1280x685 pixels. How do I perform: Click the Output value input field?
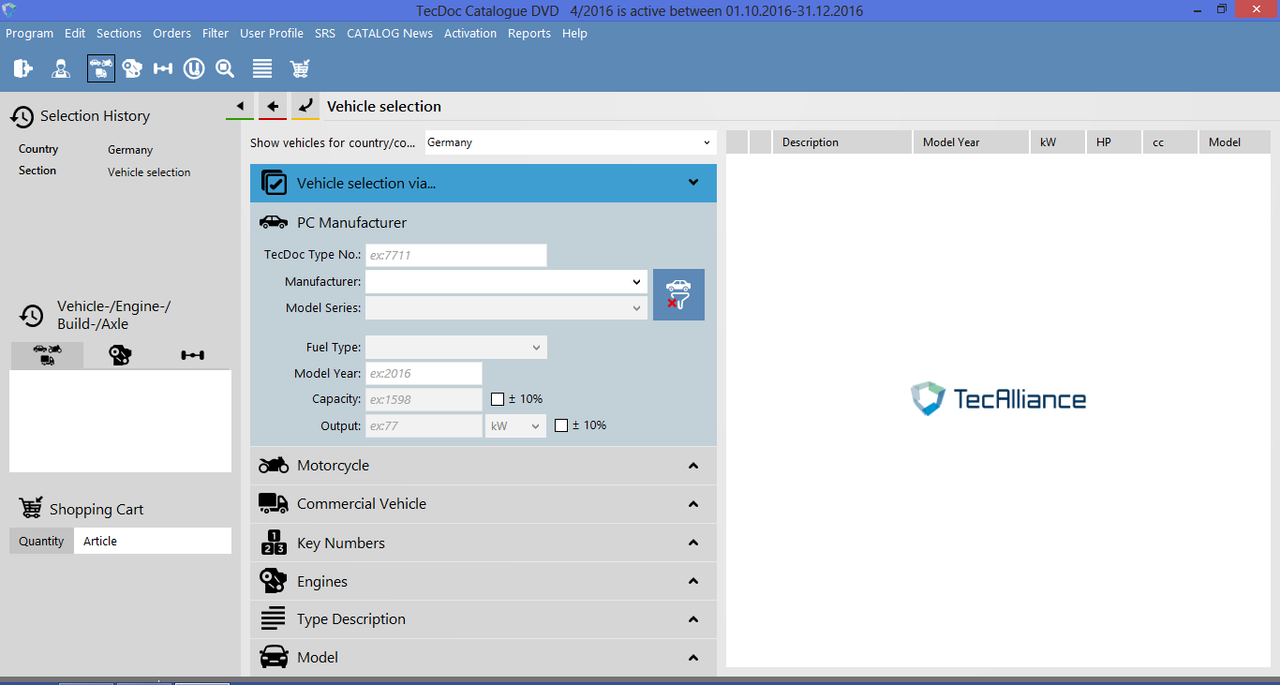pyautogui.click(x=423, y=426)
